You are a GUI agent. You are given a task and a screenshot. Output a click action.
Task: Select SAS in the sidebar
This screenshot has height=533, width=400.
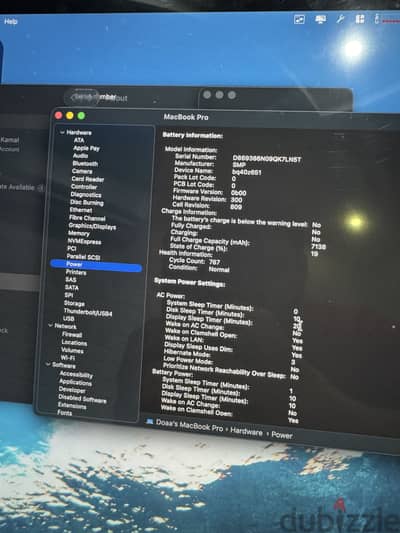coord(71,280)
